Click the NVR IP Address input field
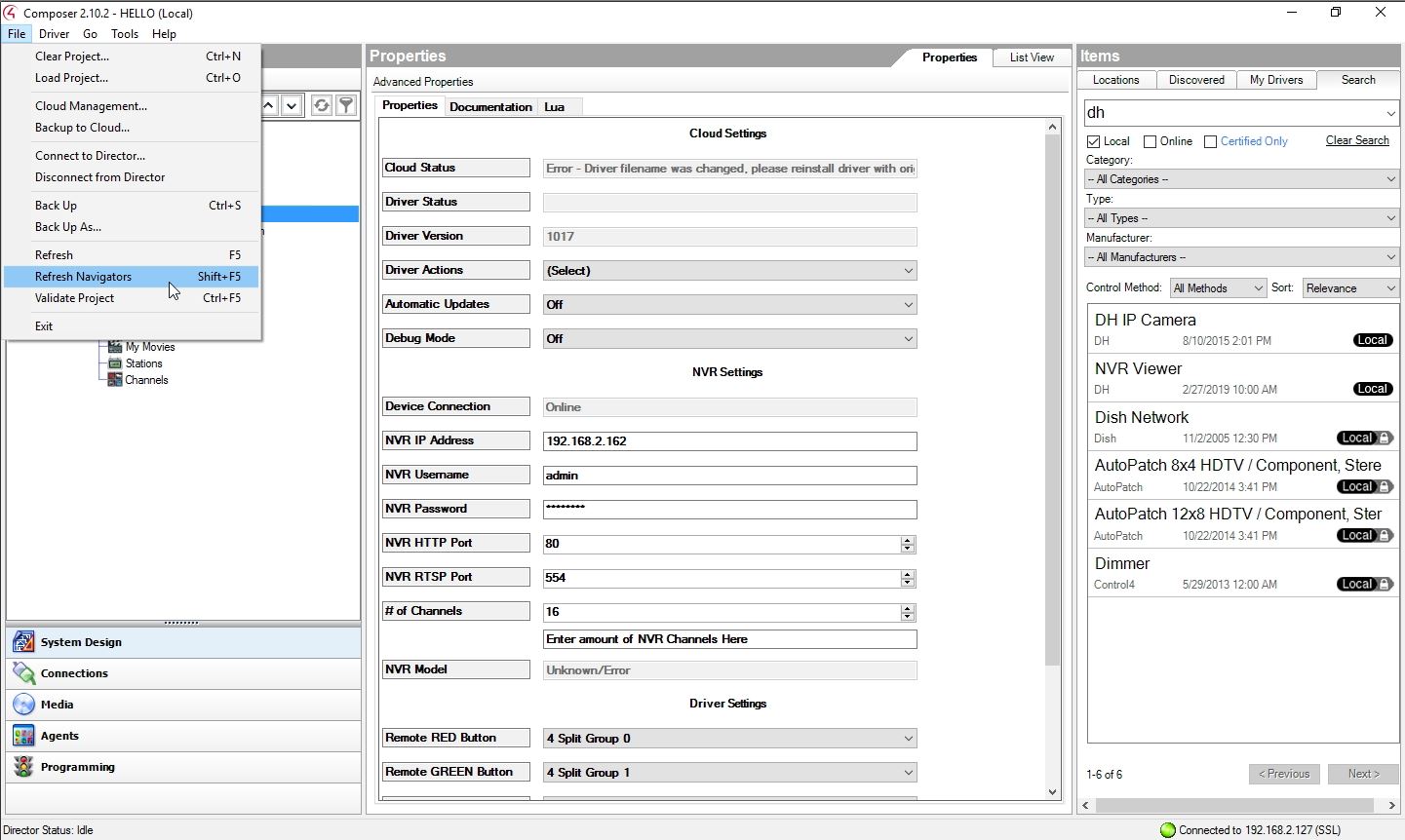Image resolution: width=1405 pixels, height=840 pixels. (729, 441)
